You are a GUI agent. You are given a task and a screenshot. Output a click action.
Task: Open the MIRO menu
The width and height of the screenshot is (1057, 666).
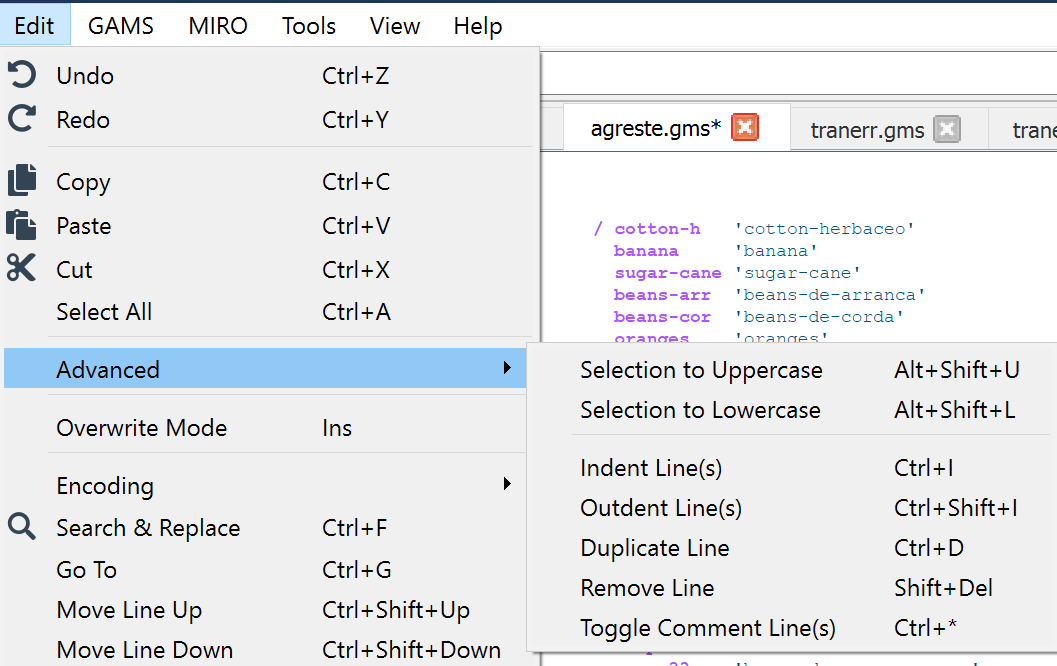(x=217, y=26)
